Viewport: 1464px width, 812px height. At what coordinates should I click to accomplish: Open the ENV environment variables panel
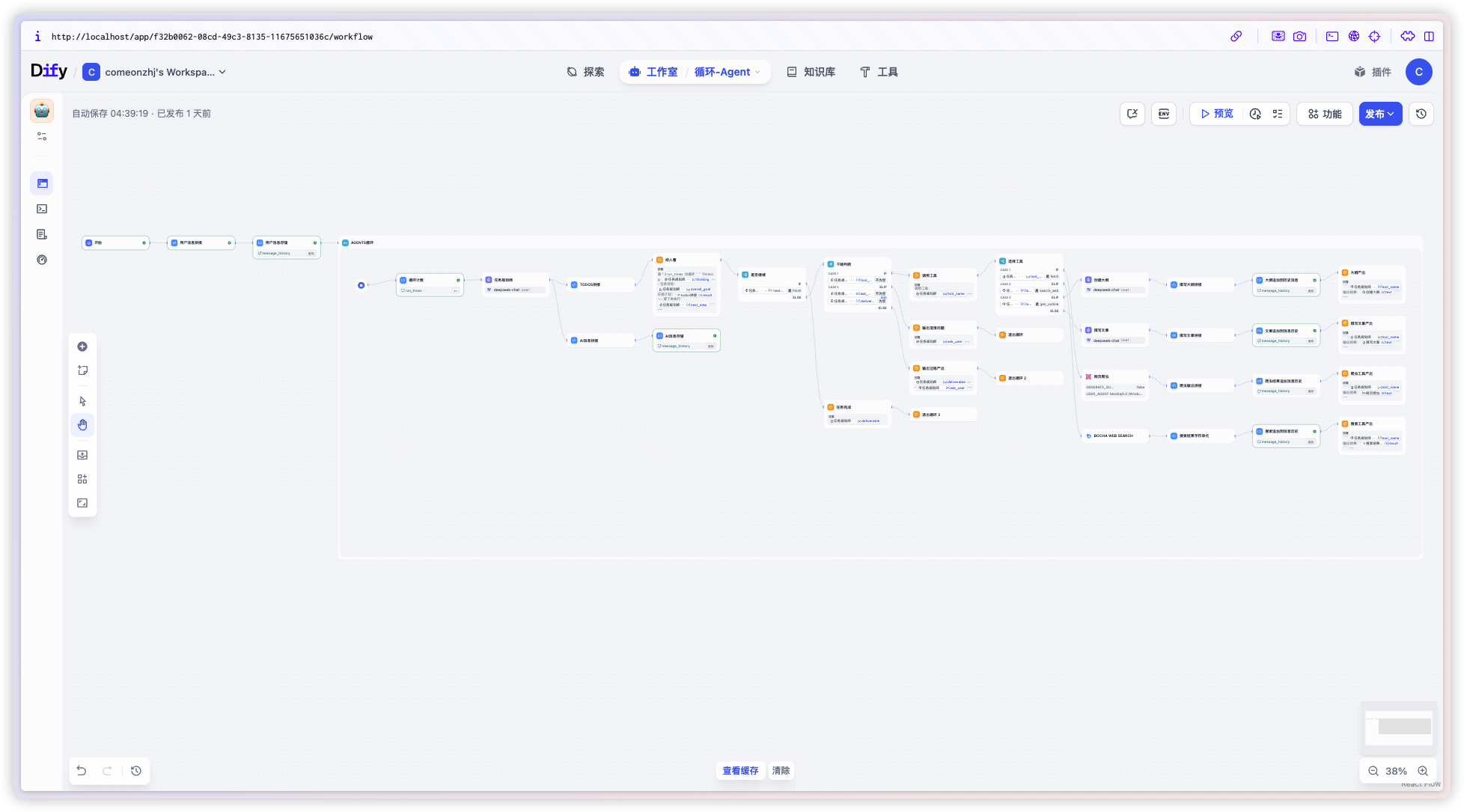pos(1164,114)
